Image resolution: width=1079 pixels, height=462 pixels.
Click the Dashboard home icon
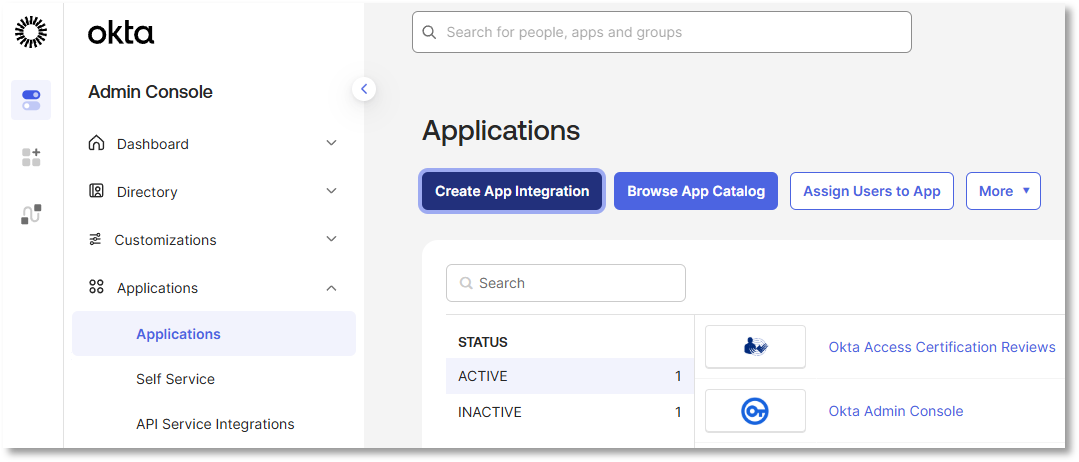point(96,143)
